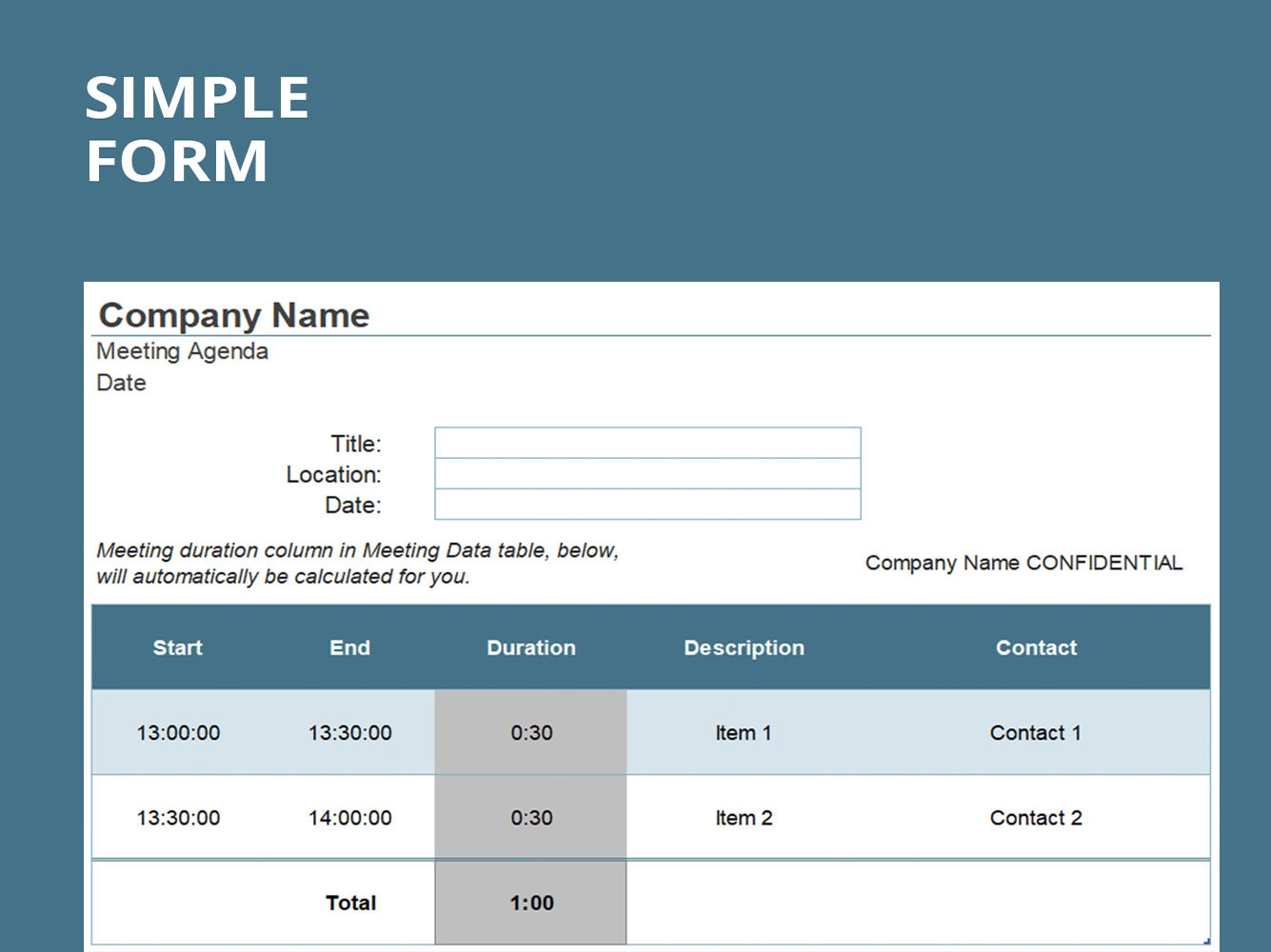The height and width of the screenshot is (952, 1271).
Task: Select the 14:00:00 end time cell
Action: (x=350, y=817)
